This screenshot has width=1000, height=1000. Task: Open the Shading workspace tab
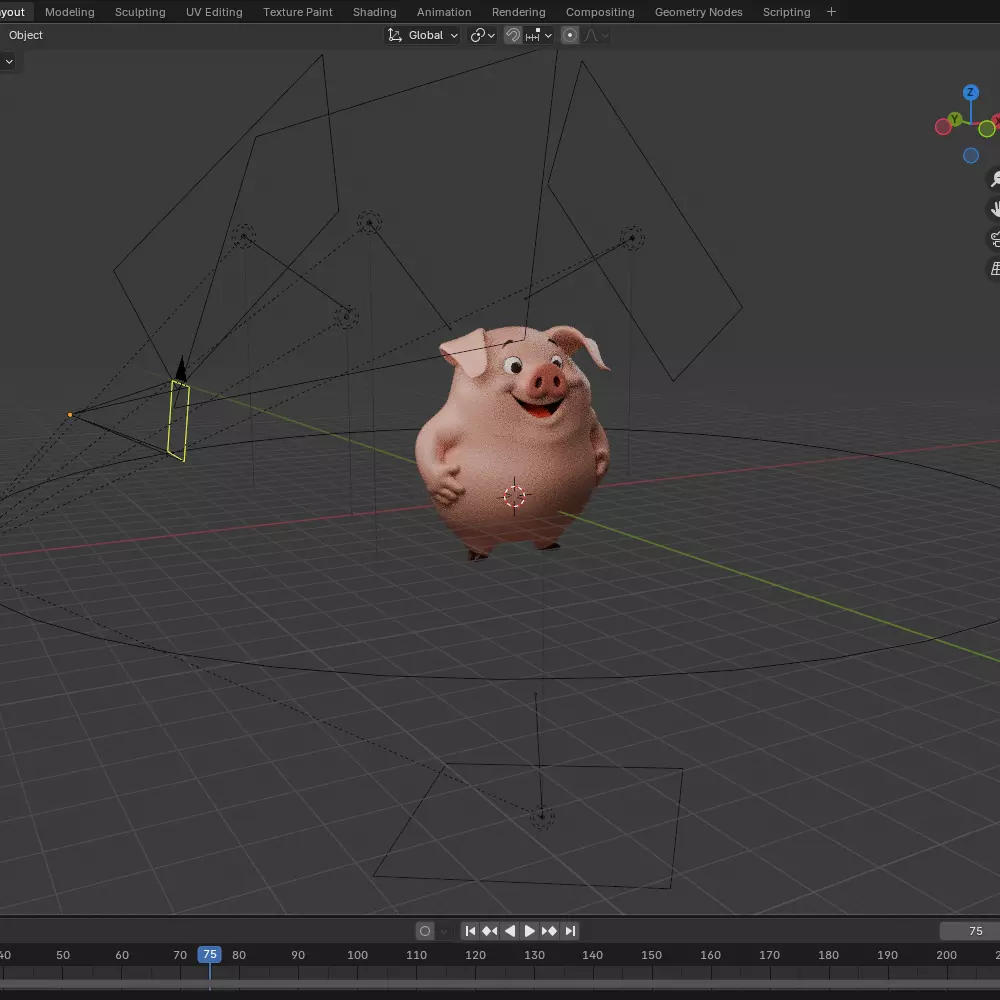[374, 12]
